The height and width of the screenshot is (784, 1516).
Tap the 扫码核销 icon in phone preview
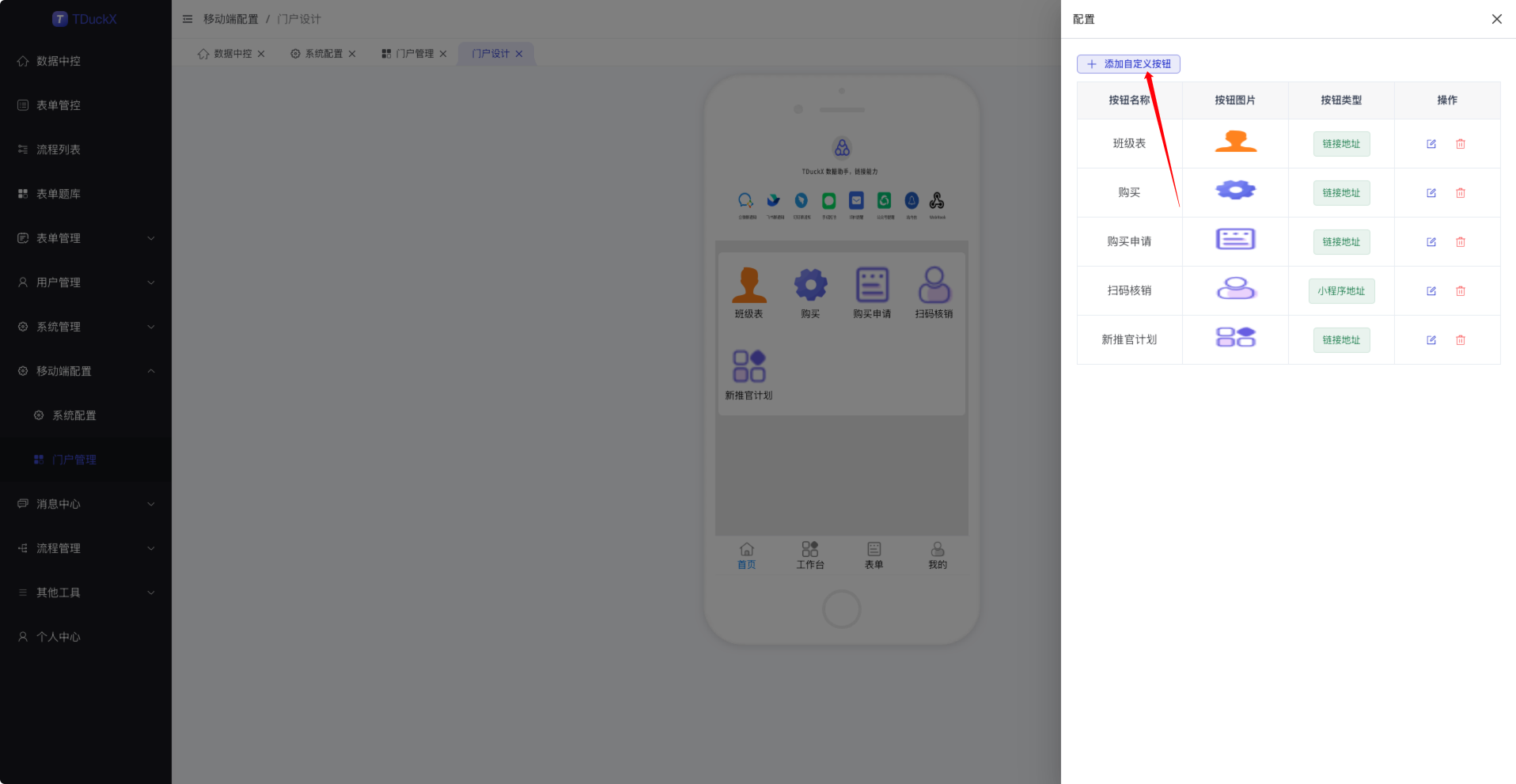[x=934, y=285]
